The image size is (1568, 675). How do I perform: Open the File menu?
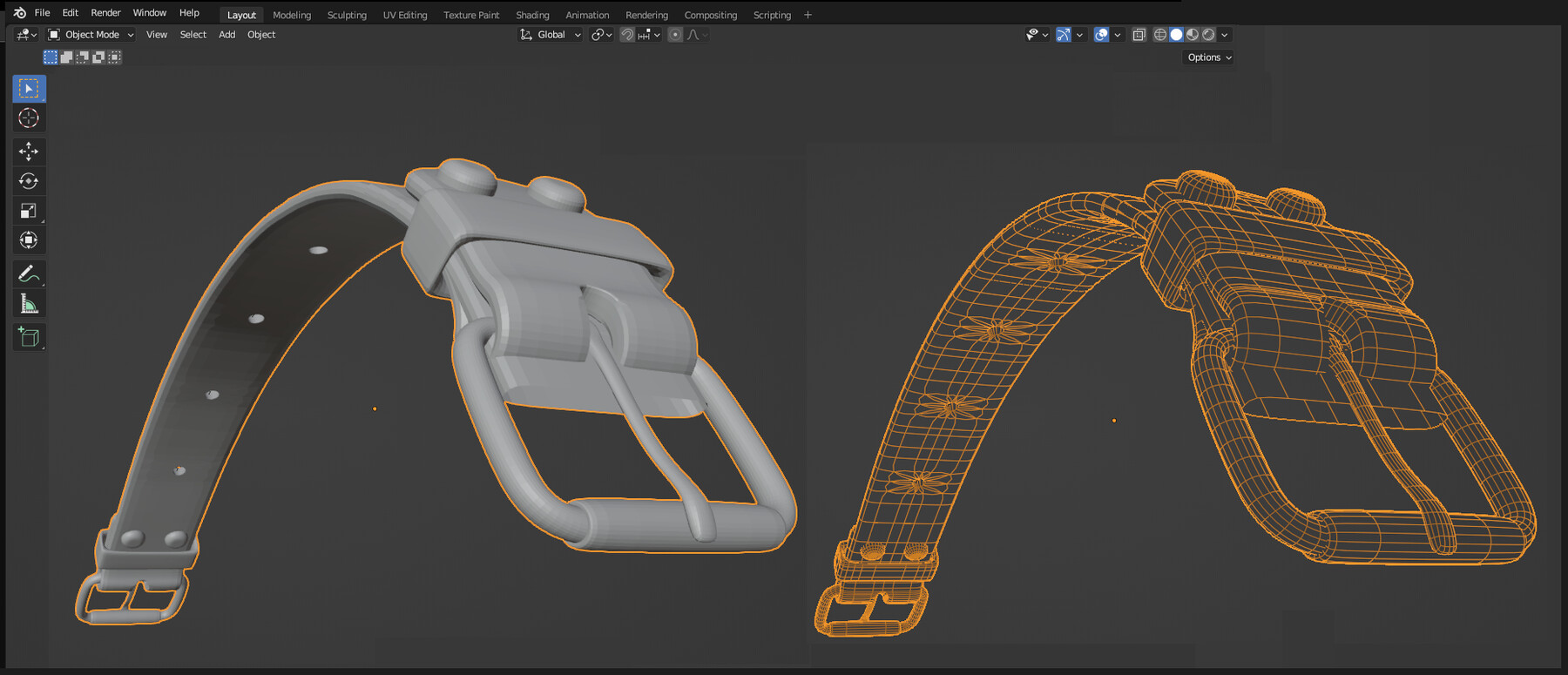pos(42,13)
